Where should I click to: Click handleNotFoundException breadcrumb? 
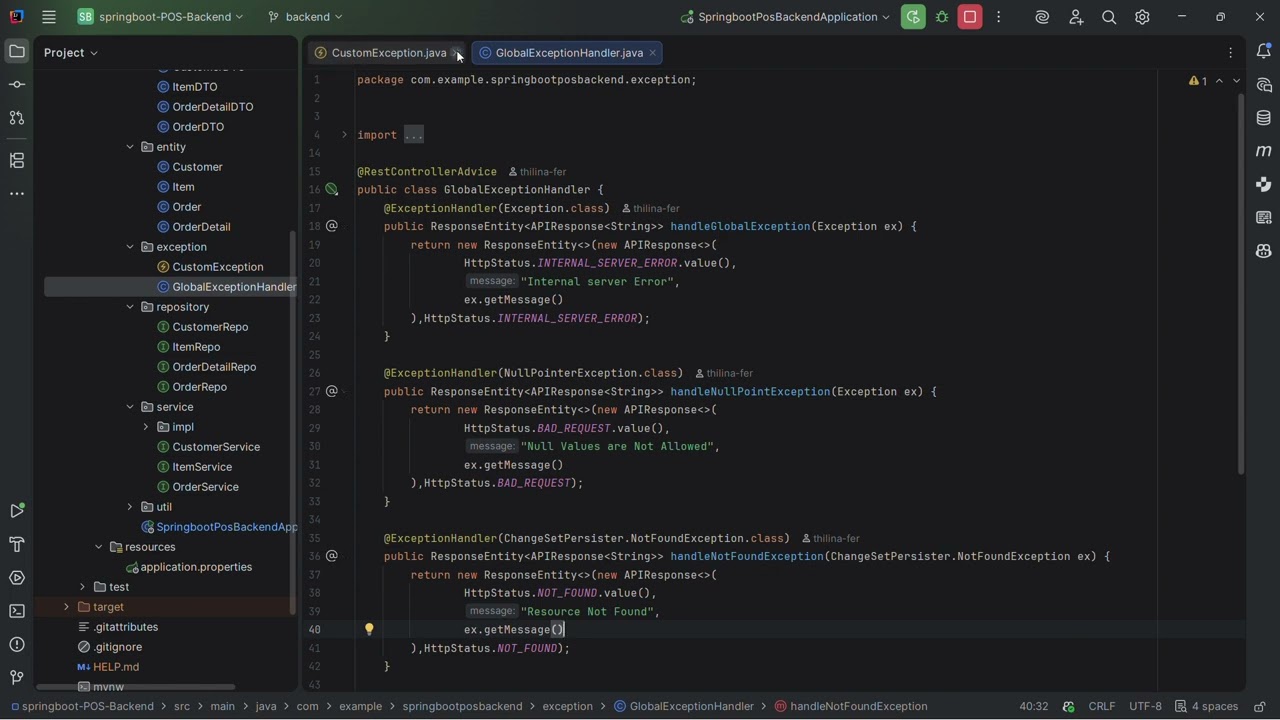(x=851, y=707)
